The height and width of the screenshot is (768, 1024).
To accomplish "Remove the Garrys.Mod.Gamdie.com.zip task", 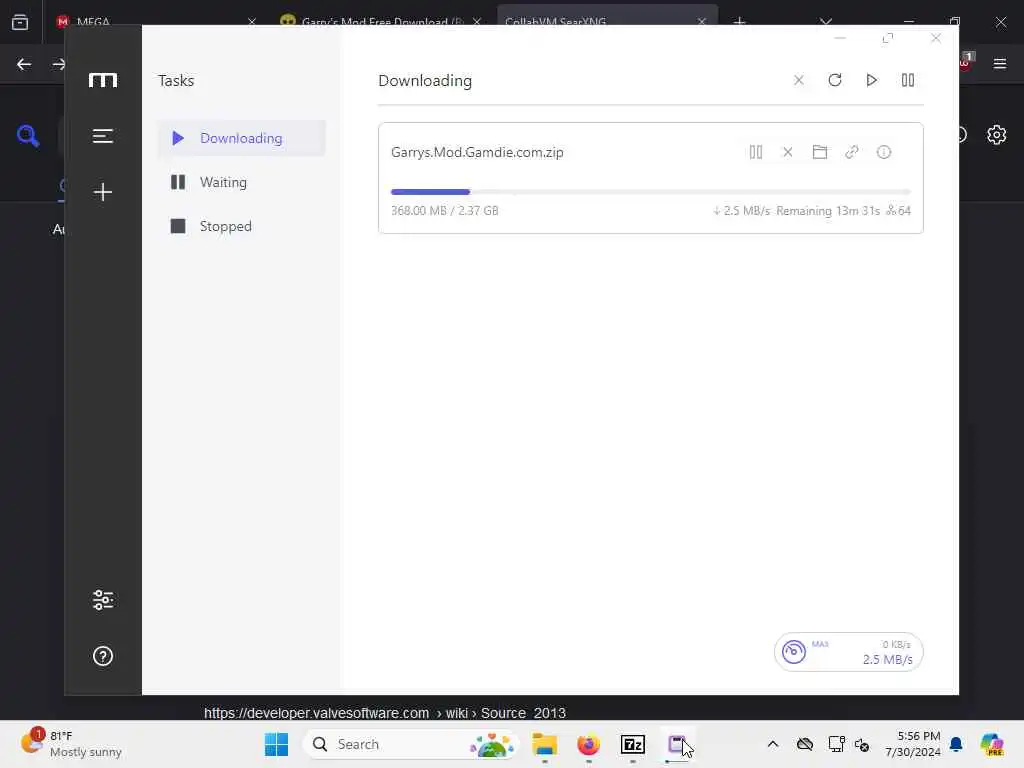I will (x=788, y=152).
